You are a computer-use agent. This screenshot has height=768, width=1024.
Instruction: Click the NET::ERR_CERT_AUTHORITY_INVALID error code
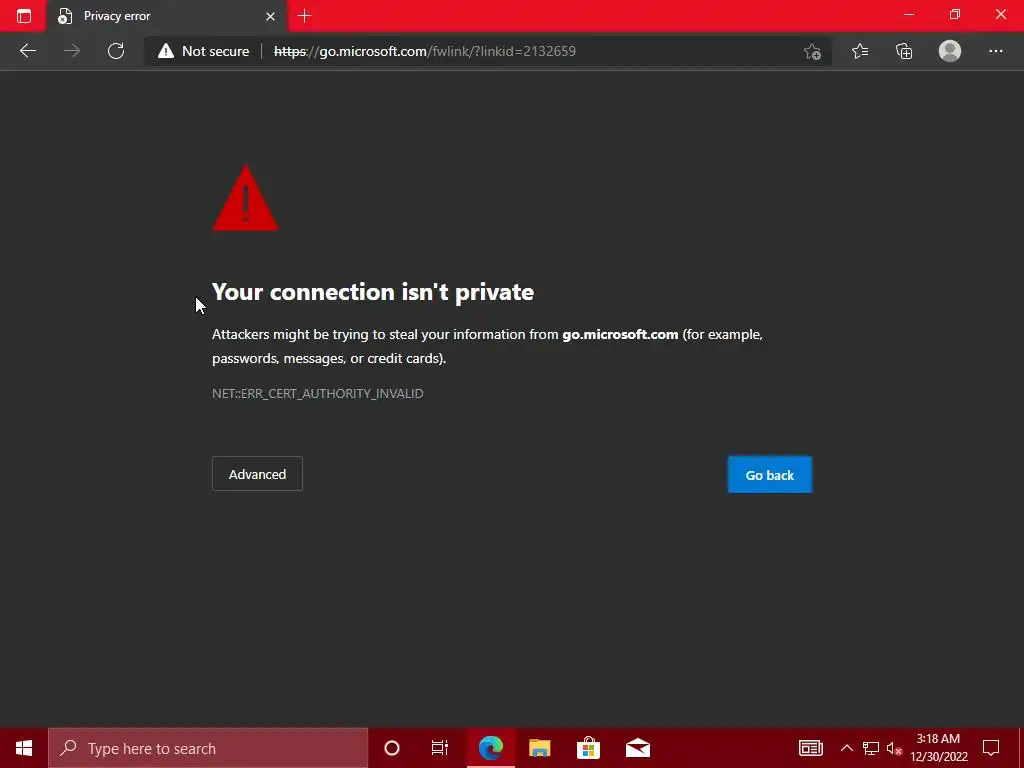point(317,393)
